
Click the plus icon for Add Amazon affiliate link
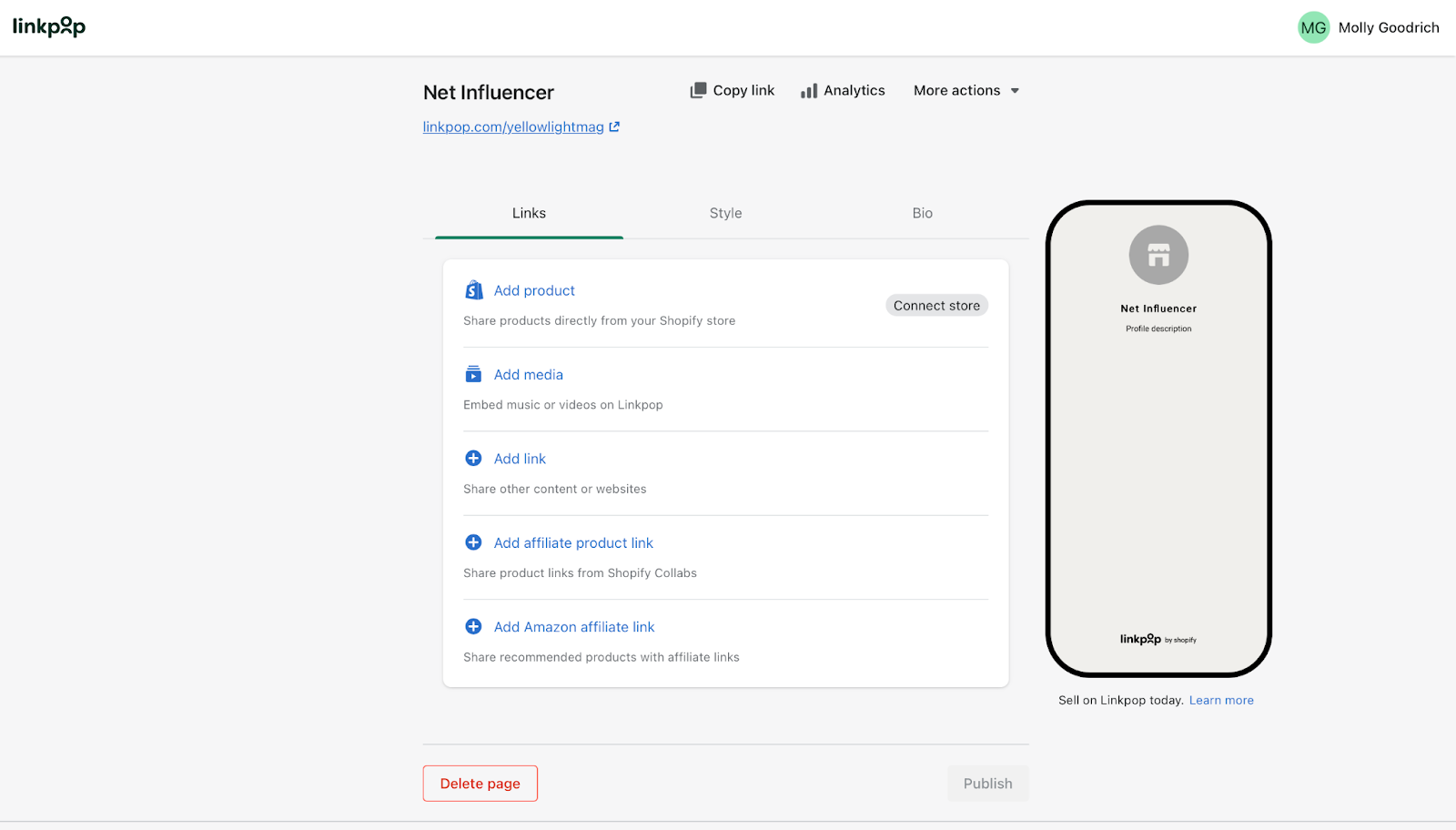pyautogui.click(x=473, y=626)
